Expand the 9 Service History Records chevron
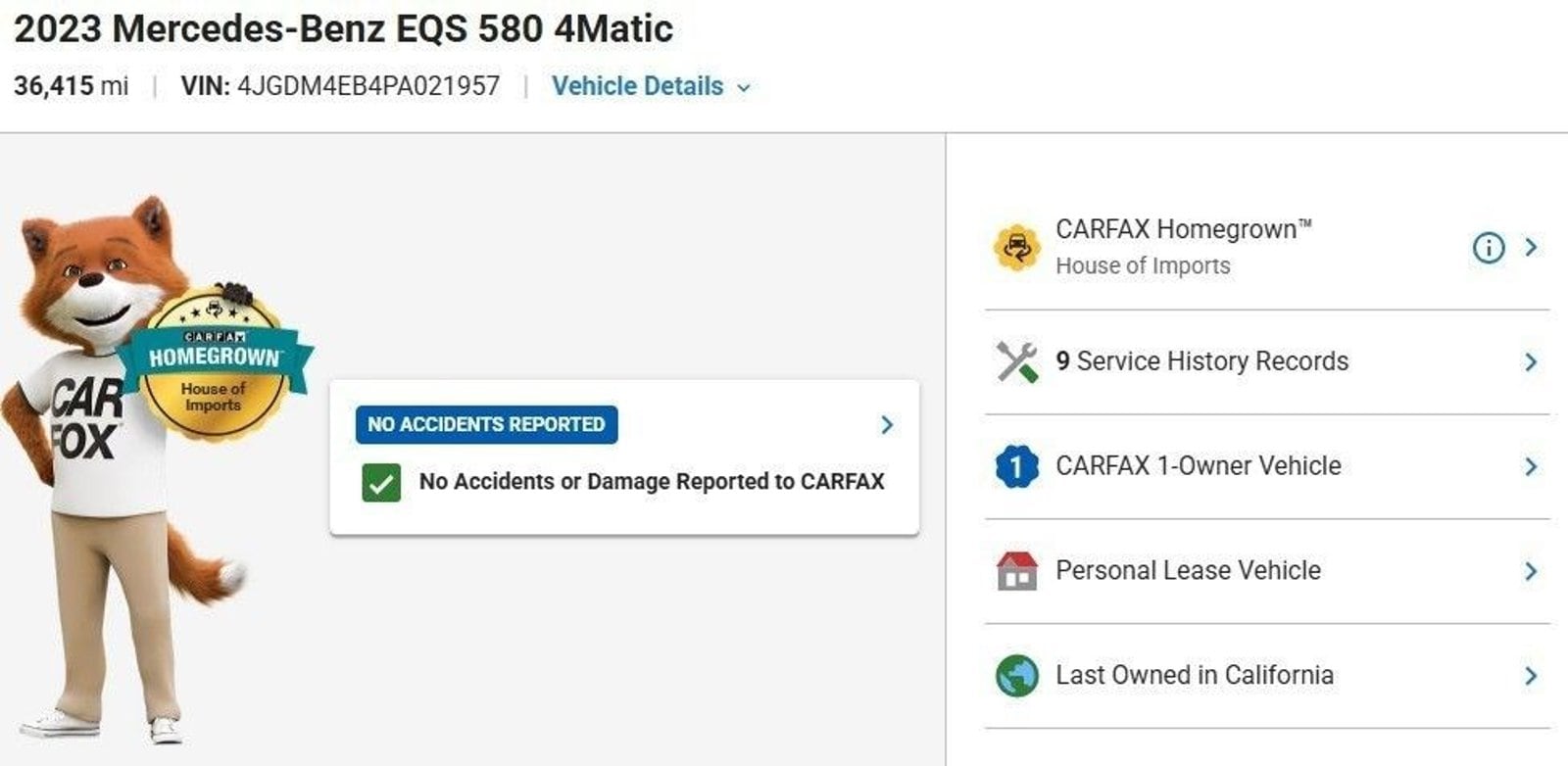The width and height of the screenshot is (1568, 766). tap(1531, 362)
